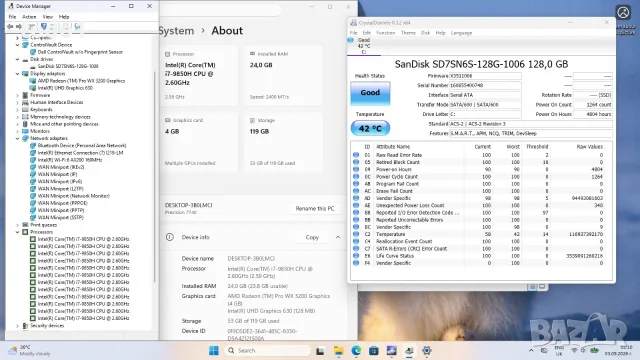Open the View menu in Device Manager

[x=48, y=17]
